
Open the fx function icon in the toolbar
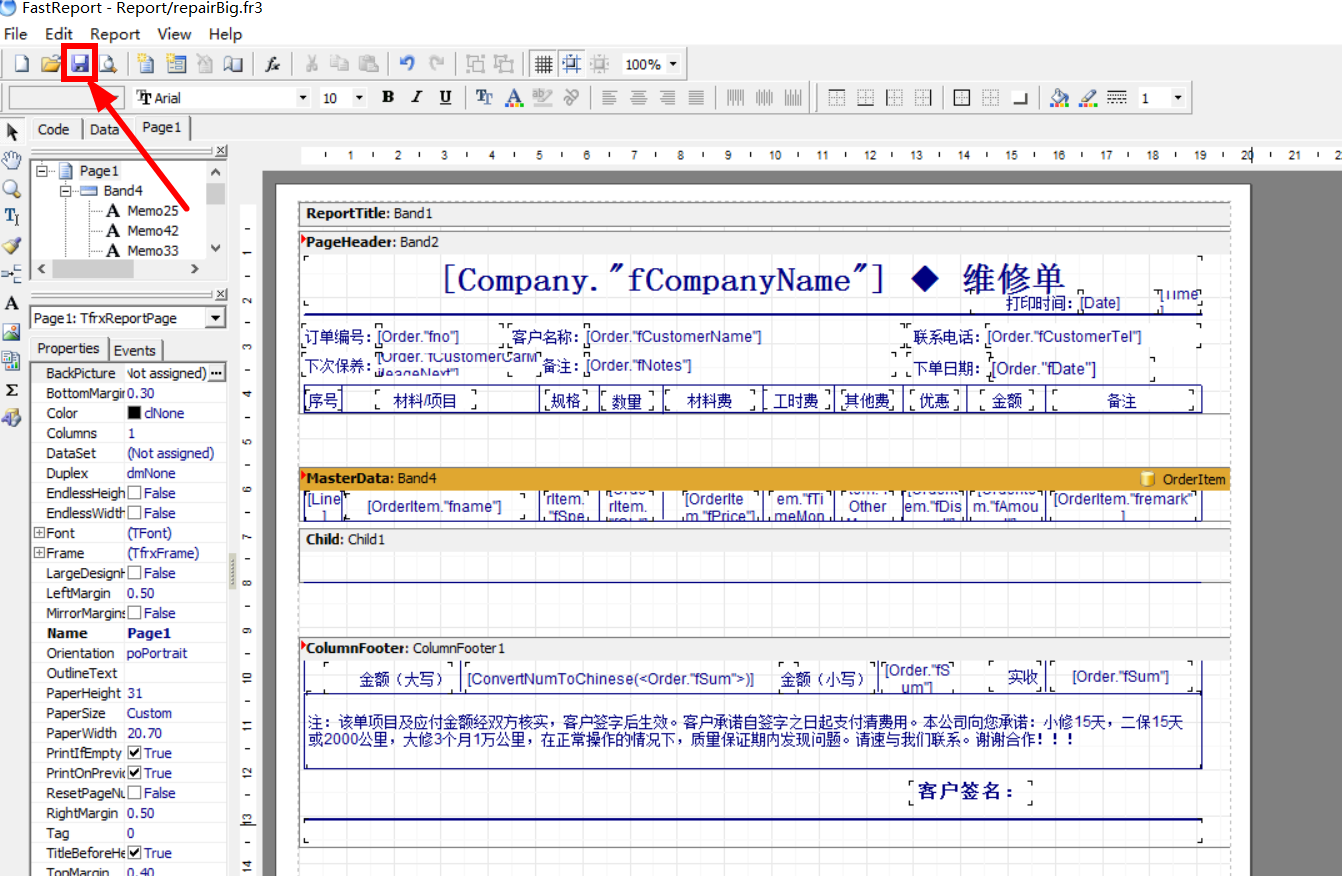272,64
